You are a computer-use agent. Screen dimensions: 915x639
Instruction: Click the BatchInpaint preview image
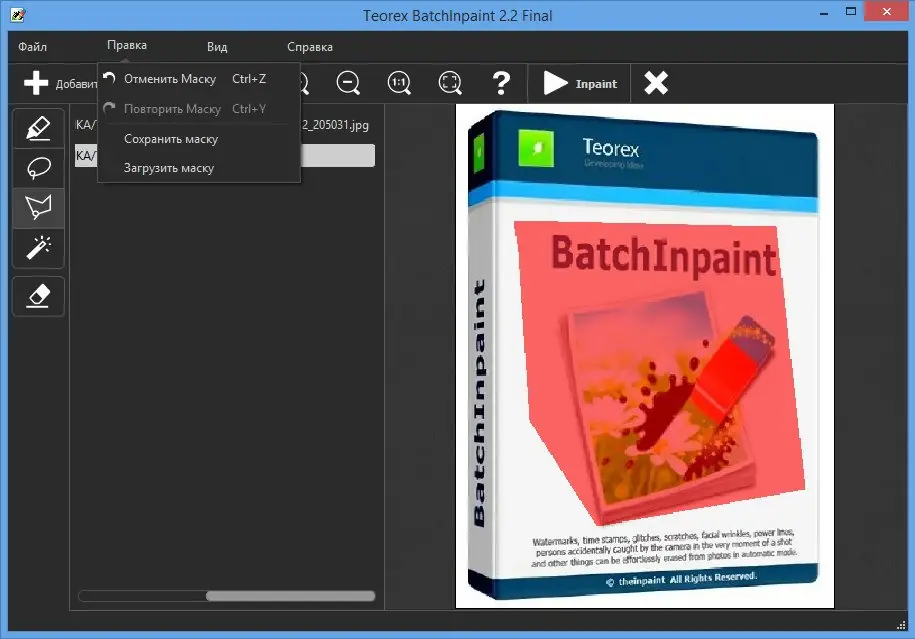pyautogui.click(x=645, y=356)
